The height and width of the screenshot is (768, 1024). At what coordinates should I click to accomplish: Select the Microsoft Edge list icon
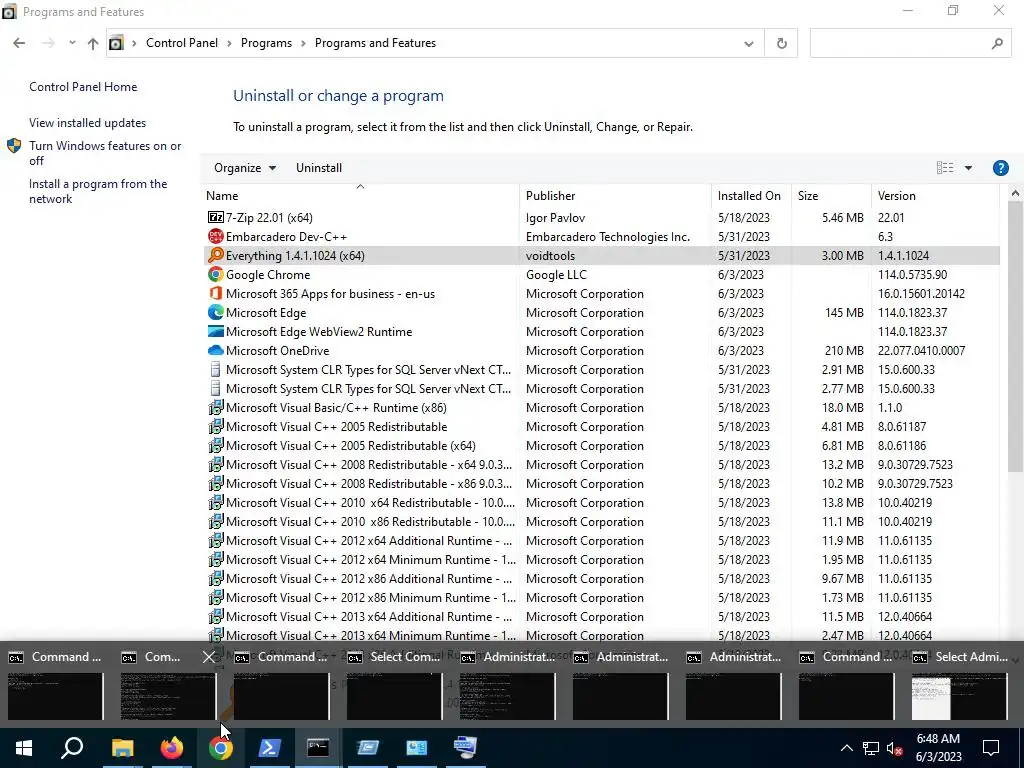coord(216,312)
